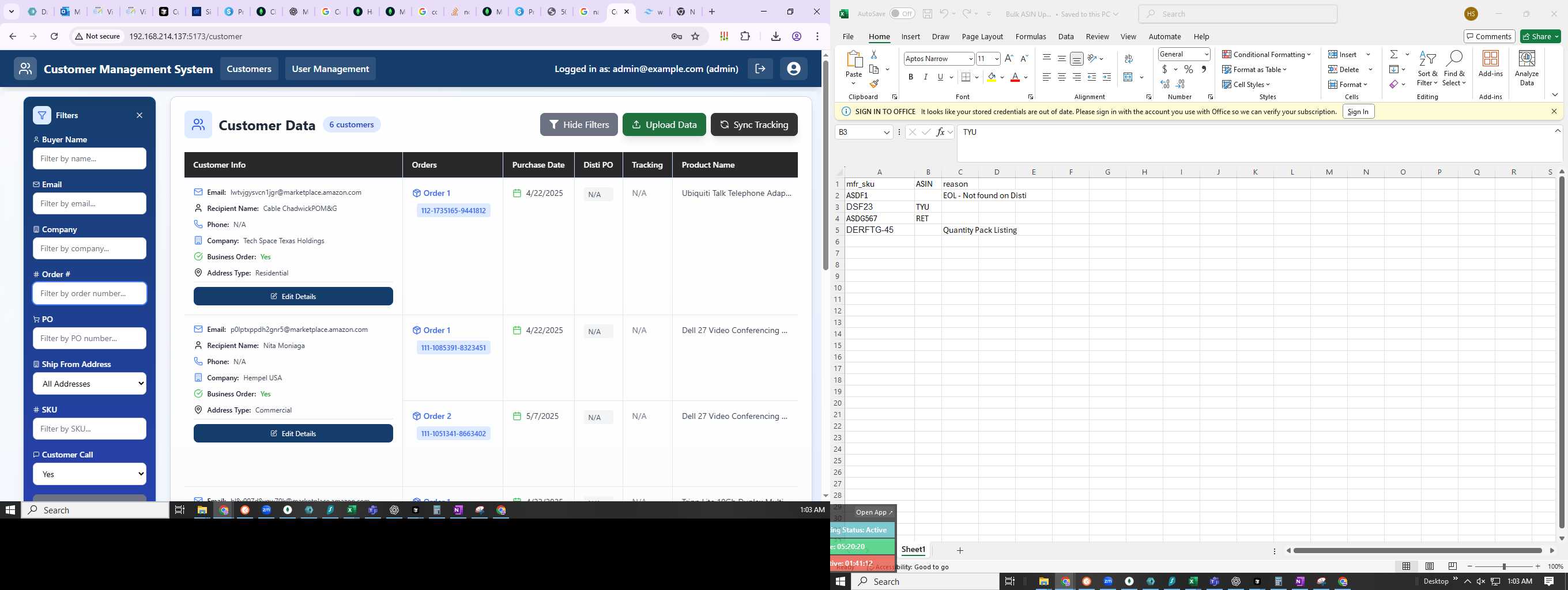Image resolution: width=1568 pixels, height=590 pixels.
Task: Click the Hide Filters button
Action: coord(578,124)
